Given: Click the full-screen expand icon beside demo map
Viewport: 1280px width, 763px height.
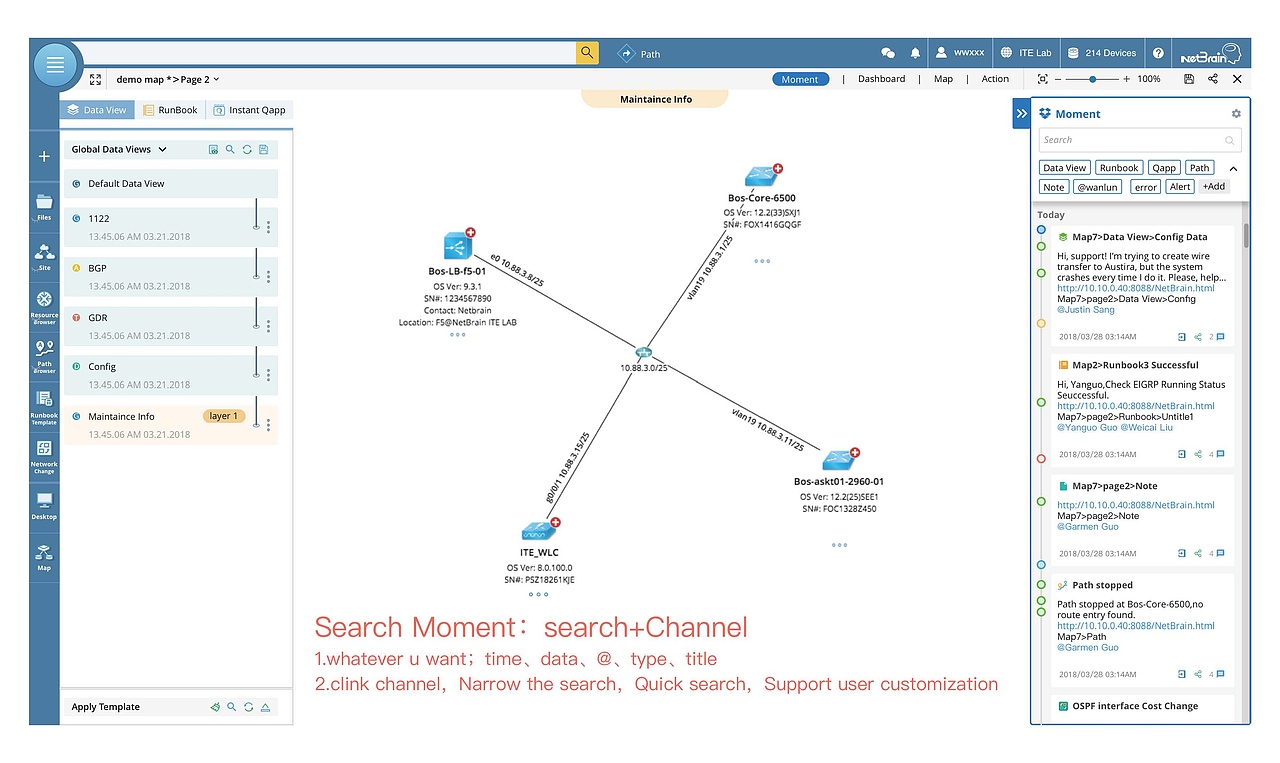Looking at the screenshot, I should (96, 79).
